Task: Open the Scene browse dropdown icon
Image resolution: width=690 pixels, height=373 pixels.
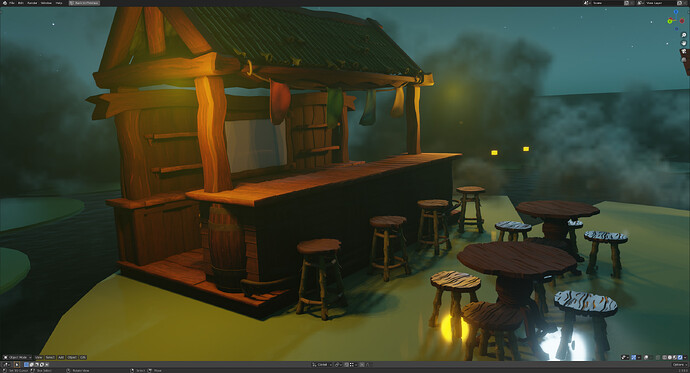Action: click(x=587, y=3)
